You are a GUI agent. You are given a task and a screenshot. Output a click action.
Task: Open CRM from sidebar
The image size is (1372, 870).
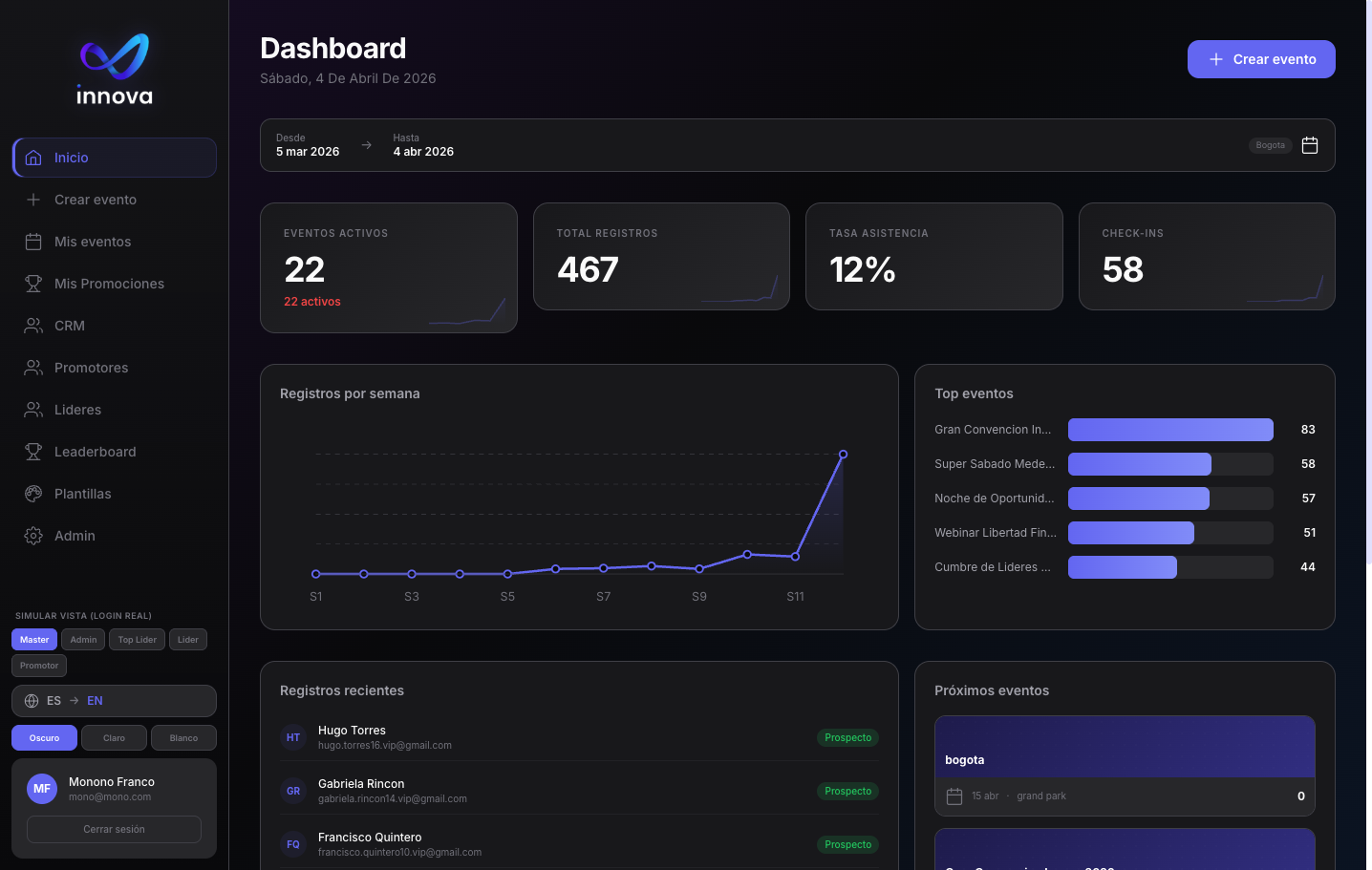pyautogui.click(x=115, y=326)
